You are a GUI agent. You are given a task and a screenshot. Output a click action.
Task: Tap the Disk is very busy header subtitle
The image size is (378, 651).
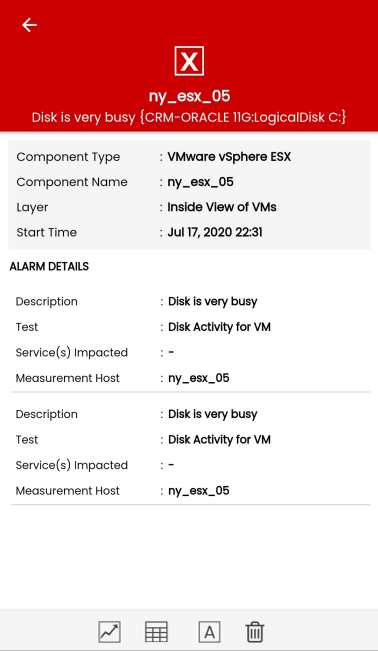[x=189, y=117]
